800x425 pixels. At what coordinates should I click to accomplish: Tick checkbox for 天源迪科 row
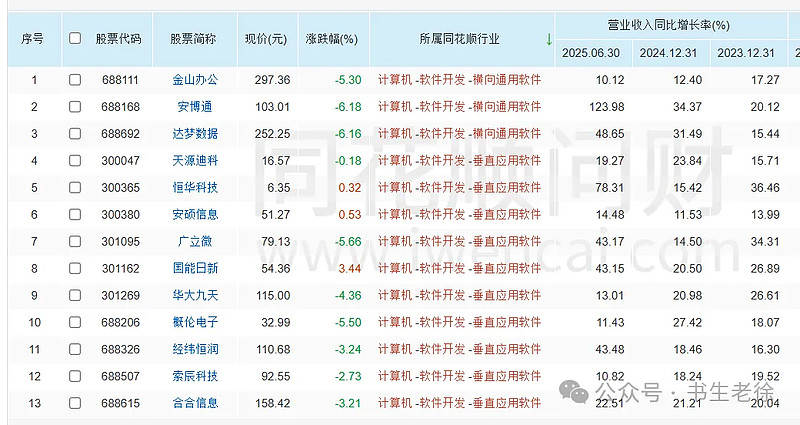[x=75, y=161]
